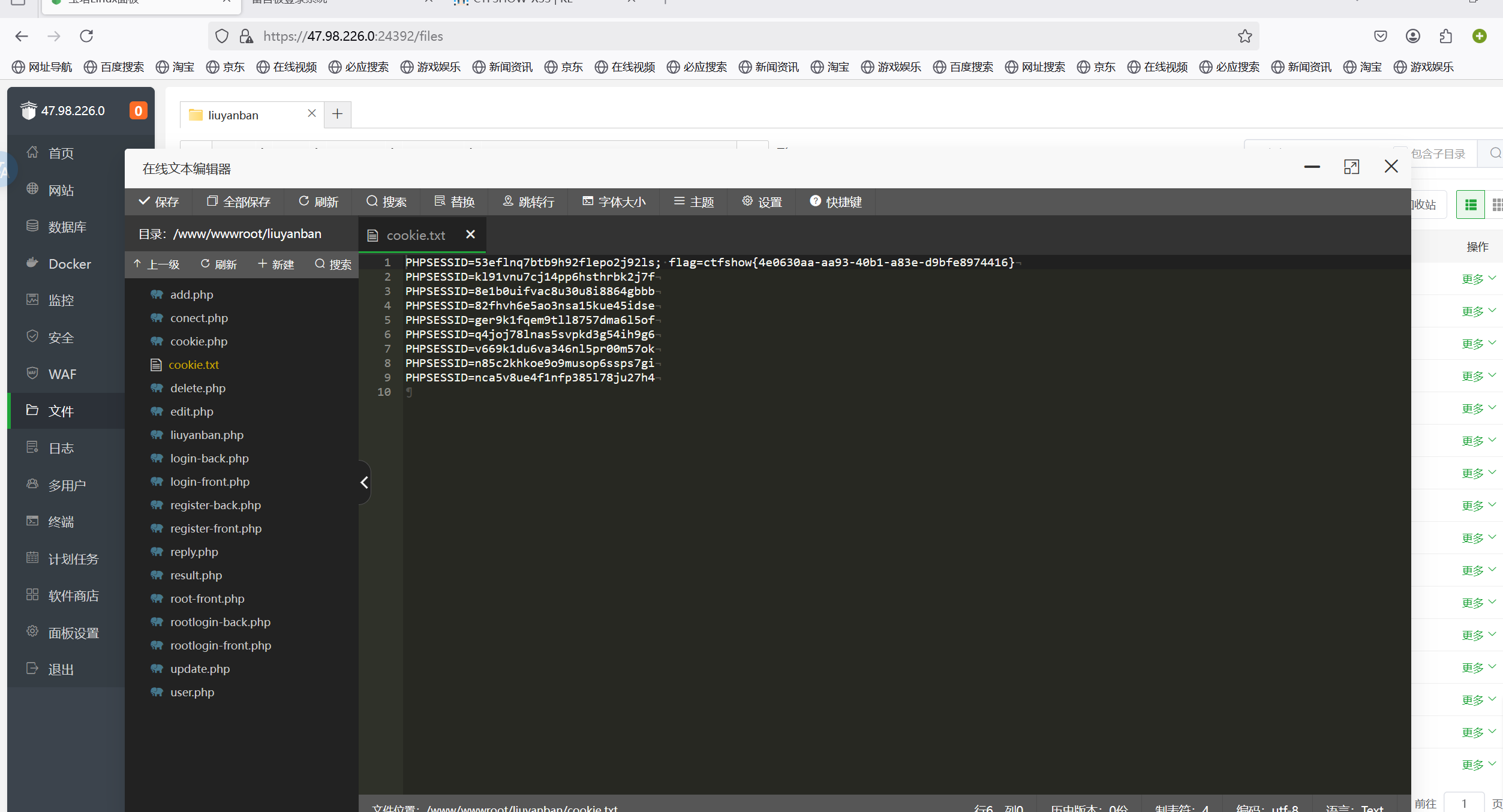The image size is (1503, 812).
Task: Open Jump to line (跳转行)
Action: 528,202
